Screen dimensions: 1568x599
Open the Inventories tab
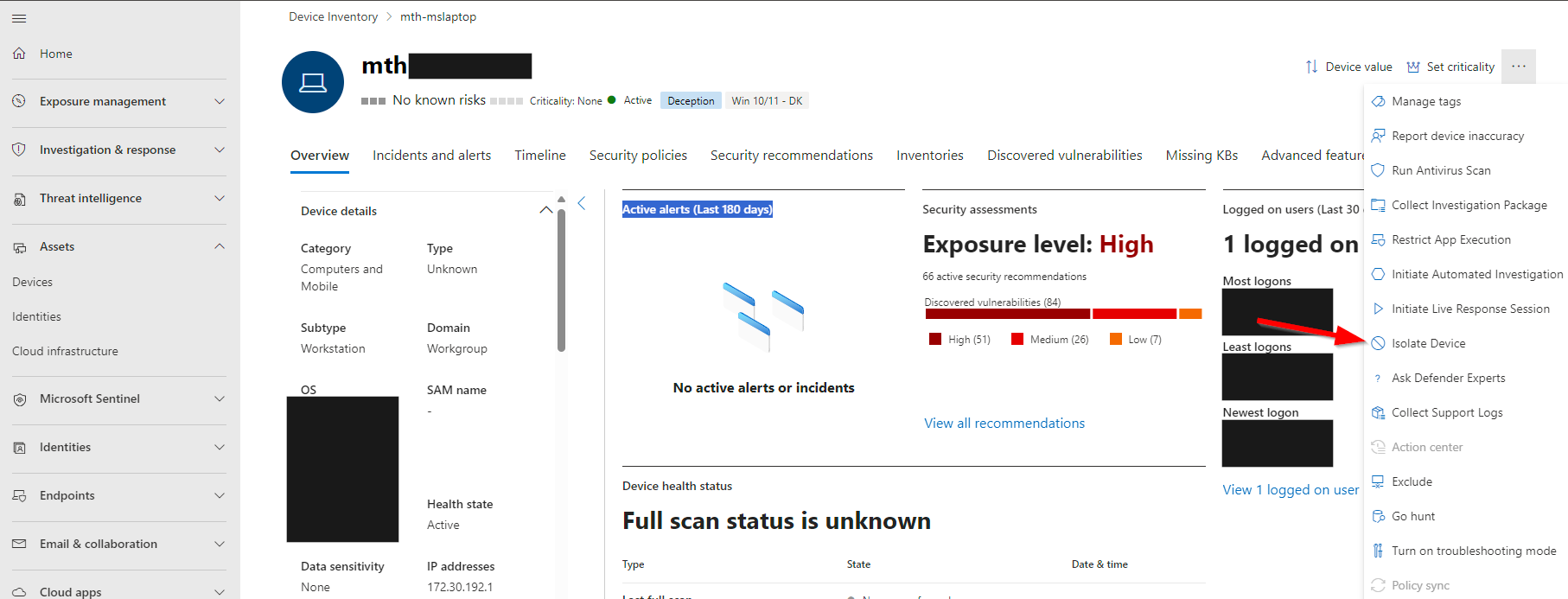(x=930, y=156)
